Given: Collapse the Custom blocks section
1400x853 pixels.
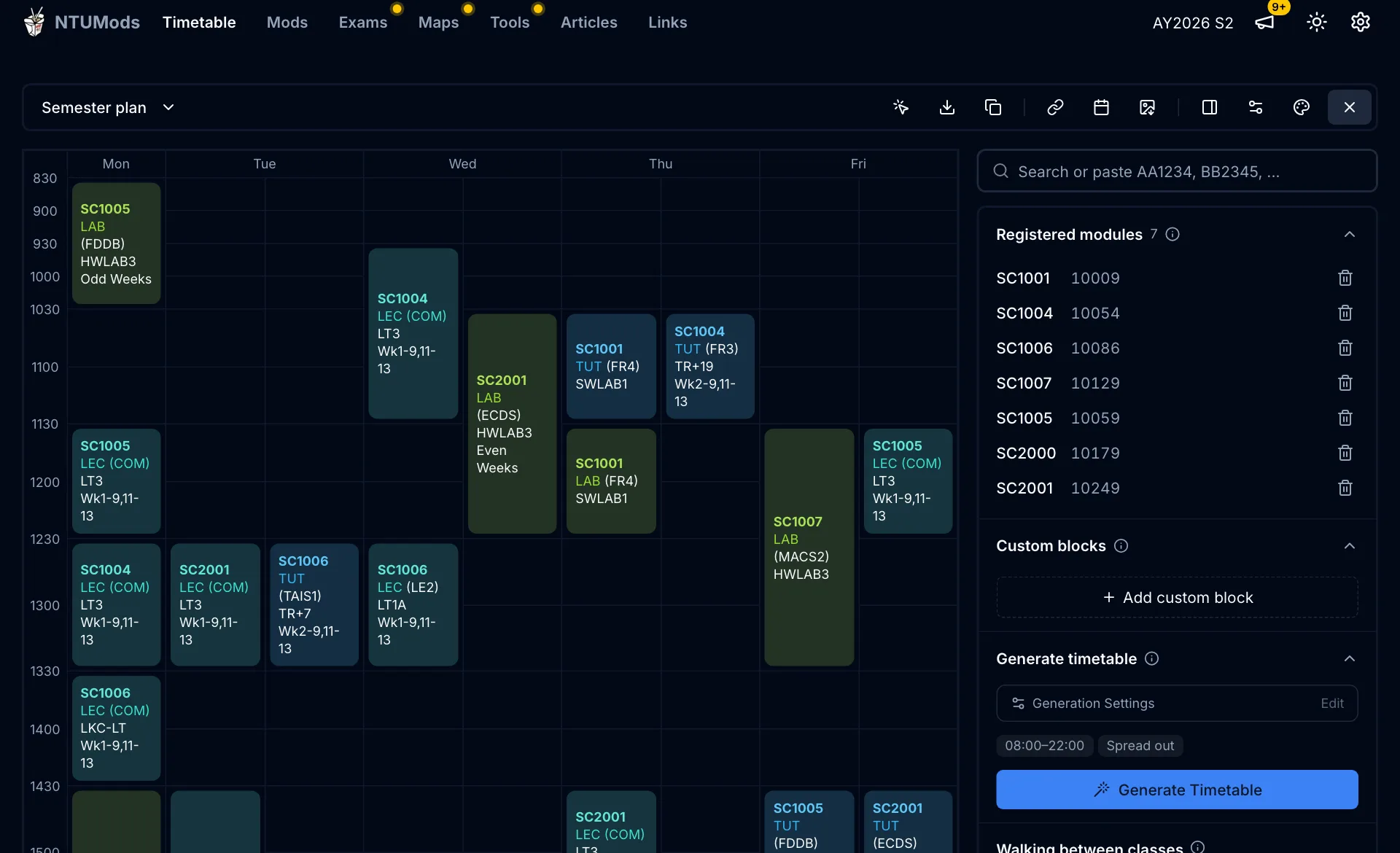Looking at the screenshot, I should coord(1350,545).
